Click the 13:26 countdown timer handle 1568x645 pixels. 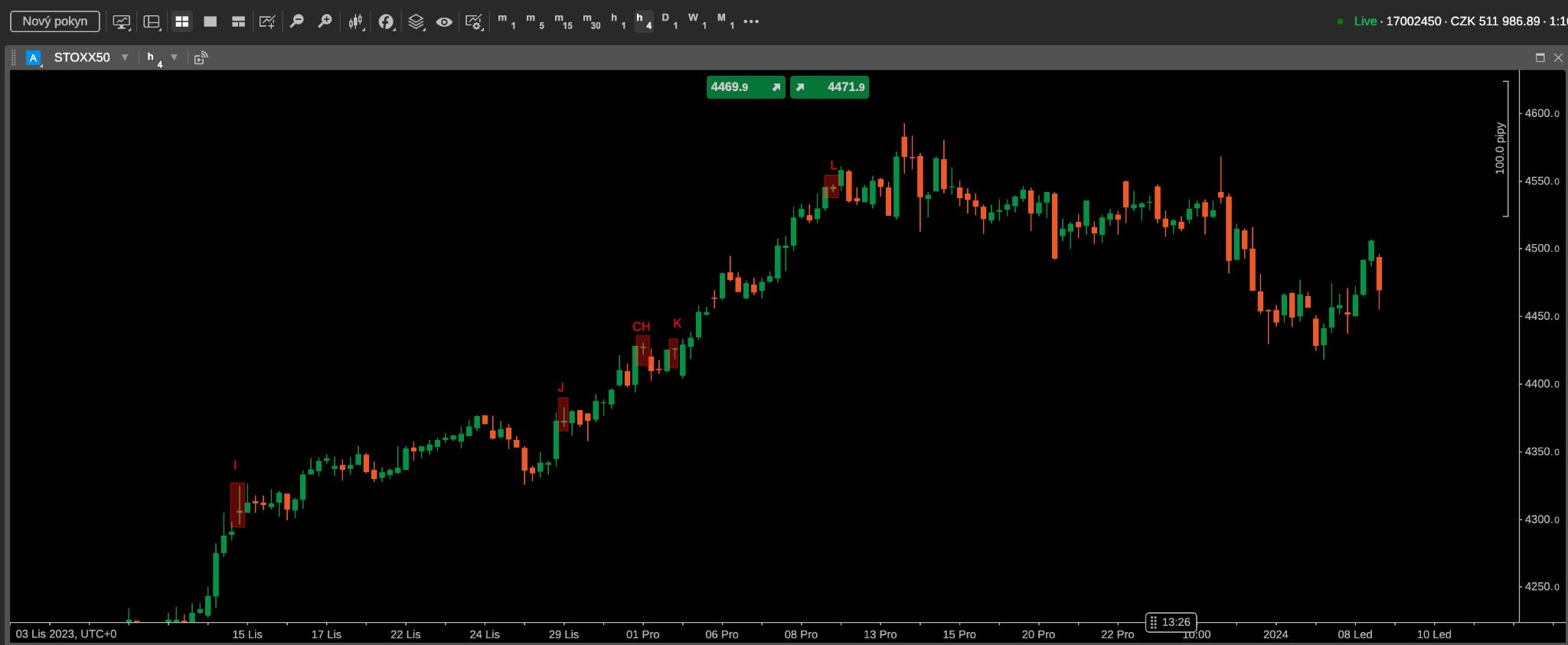pos(1171,622)
